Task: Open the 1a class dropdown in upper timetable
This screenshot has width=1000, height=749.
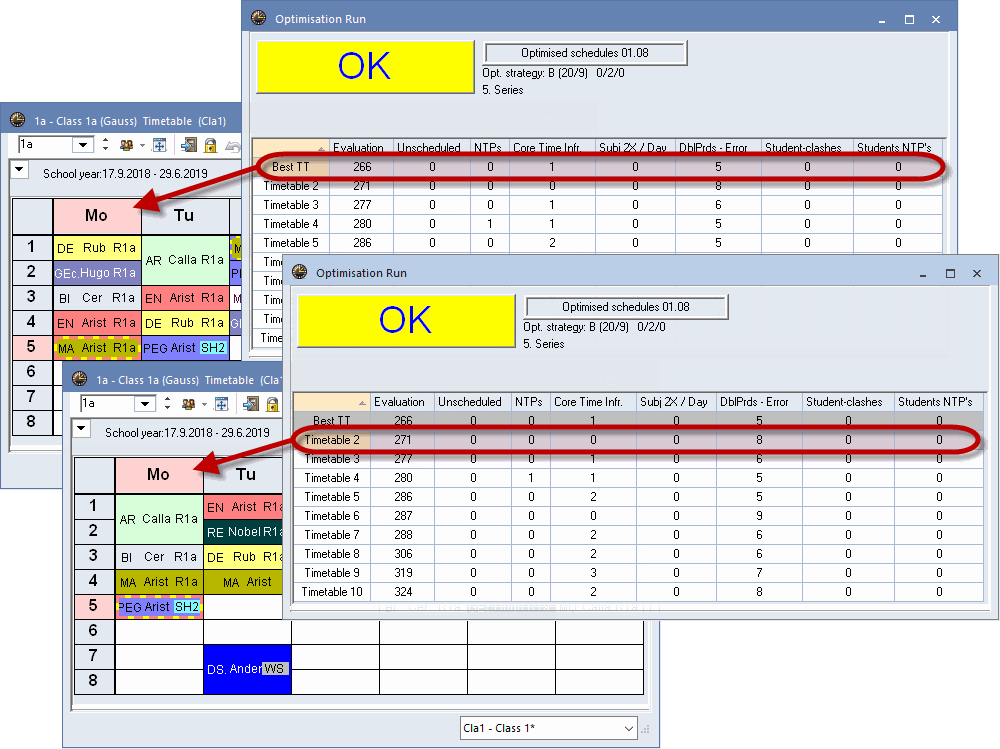Action: pyautogui.click(x=84, y=146)
